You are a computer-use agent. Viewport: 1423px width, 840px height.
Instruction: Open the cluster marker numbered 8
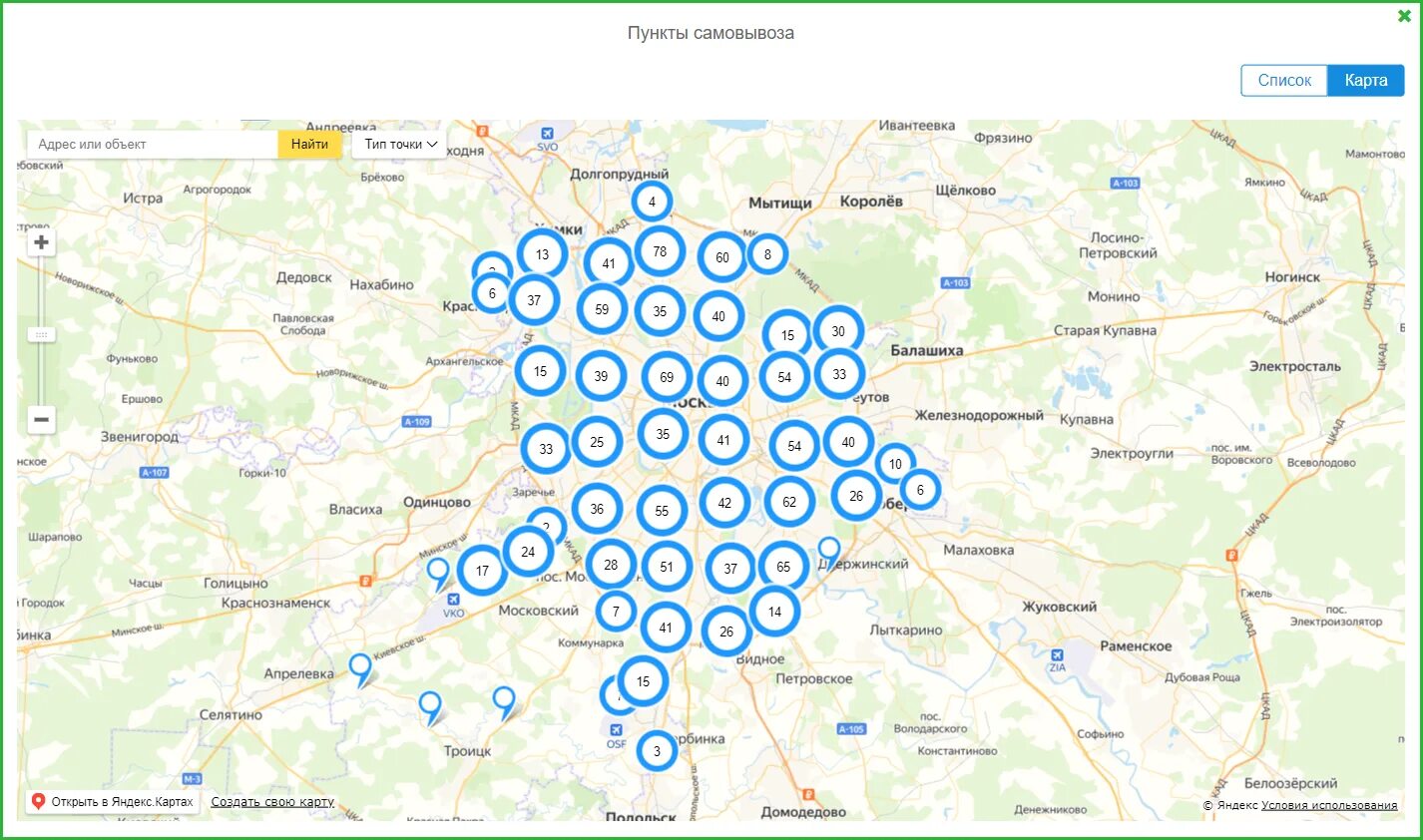coord(767,254)
